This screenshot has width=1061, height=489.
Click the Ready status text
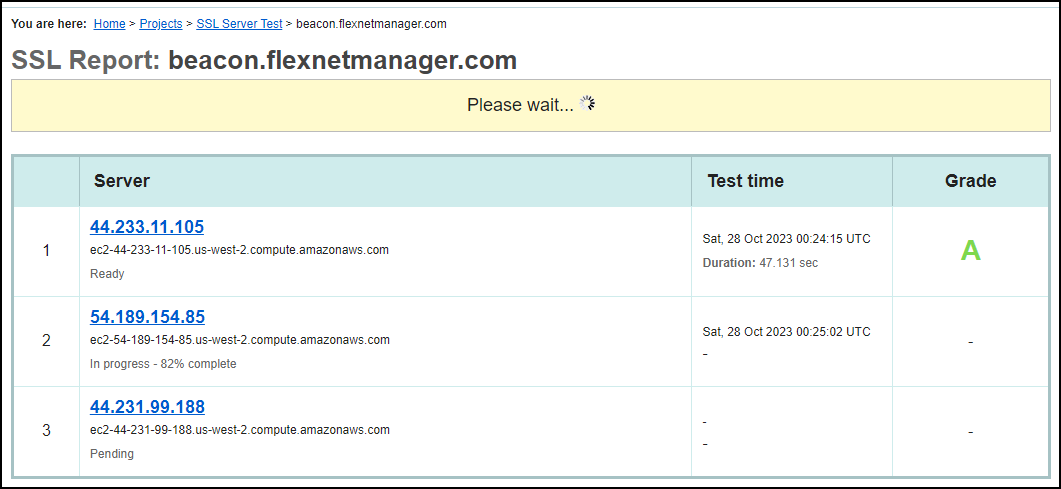tap(107, 274)
